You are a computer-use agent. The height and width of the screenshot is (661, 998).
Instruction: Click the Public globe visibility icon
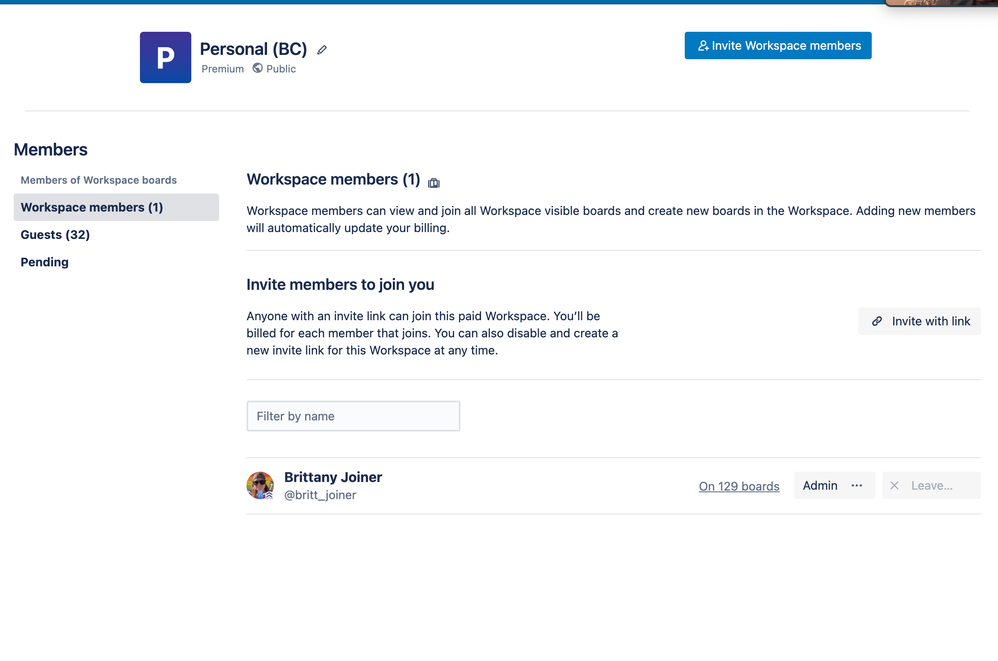point(257,68)
